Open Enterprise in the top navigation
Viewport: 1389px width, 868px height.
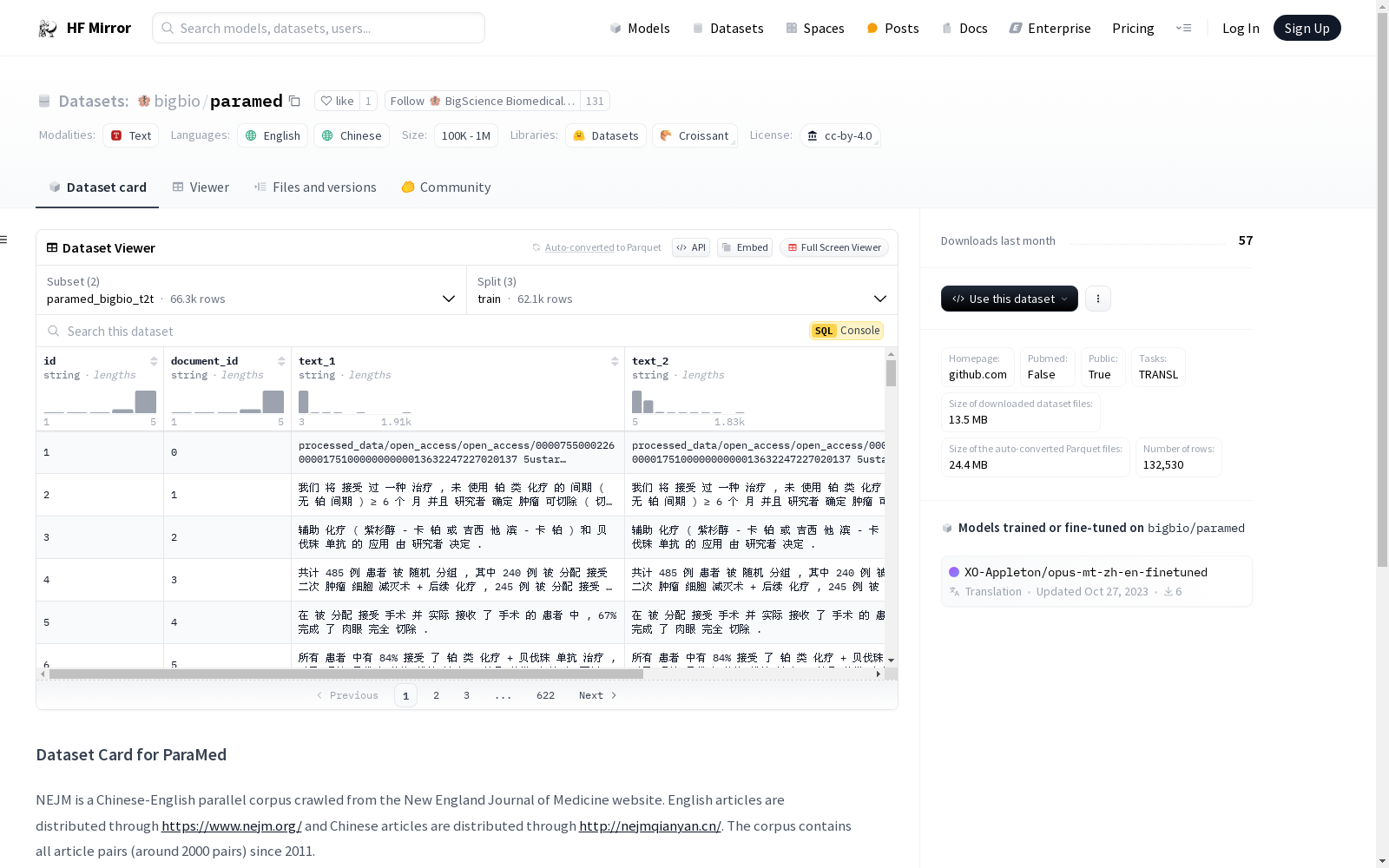pyautogui.click(x=1050, y=28)
